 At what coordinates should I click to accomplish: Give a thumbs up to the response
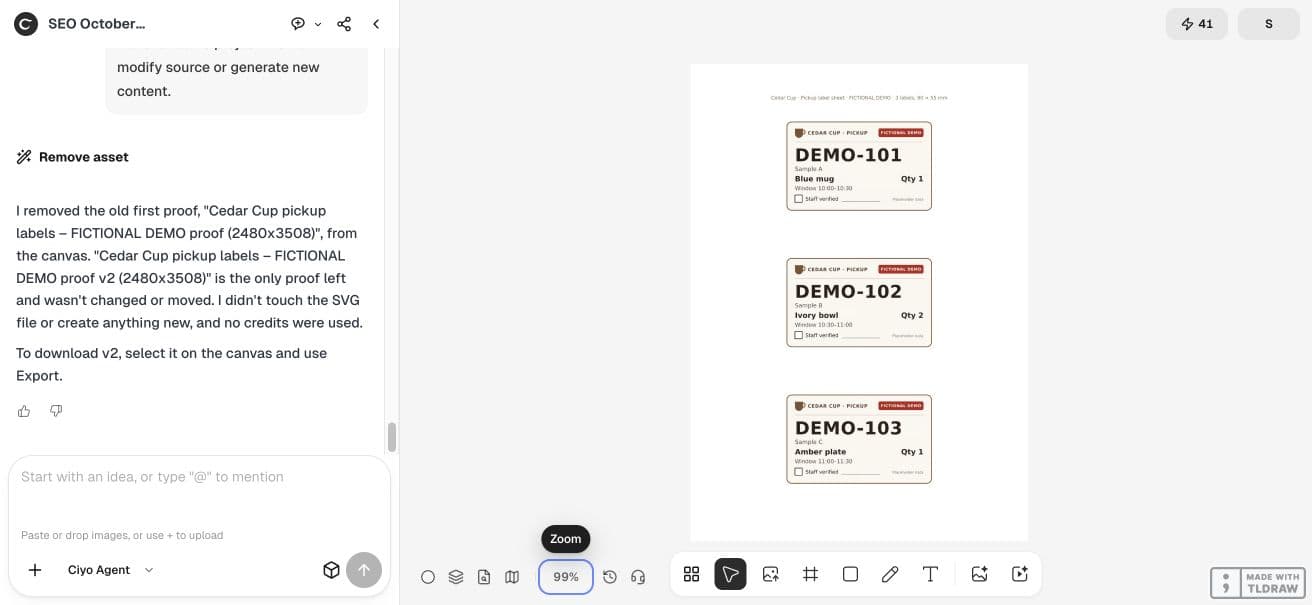point(24,411)
